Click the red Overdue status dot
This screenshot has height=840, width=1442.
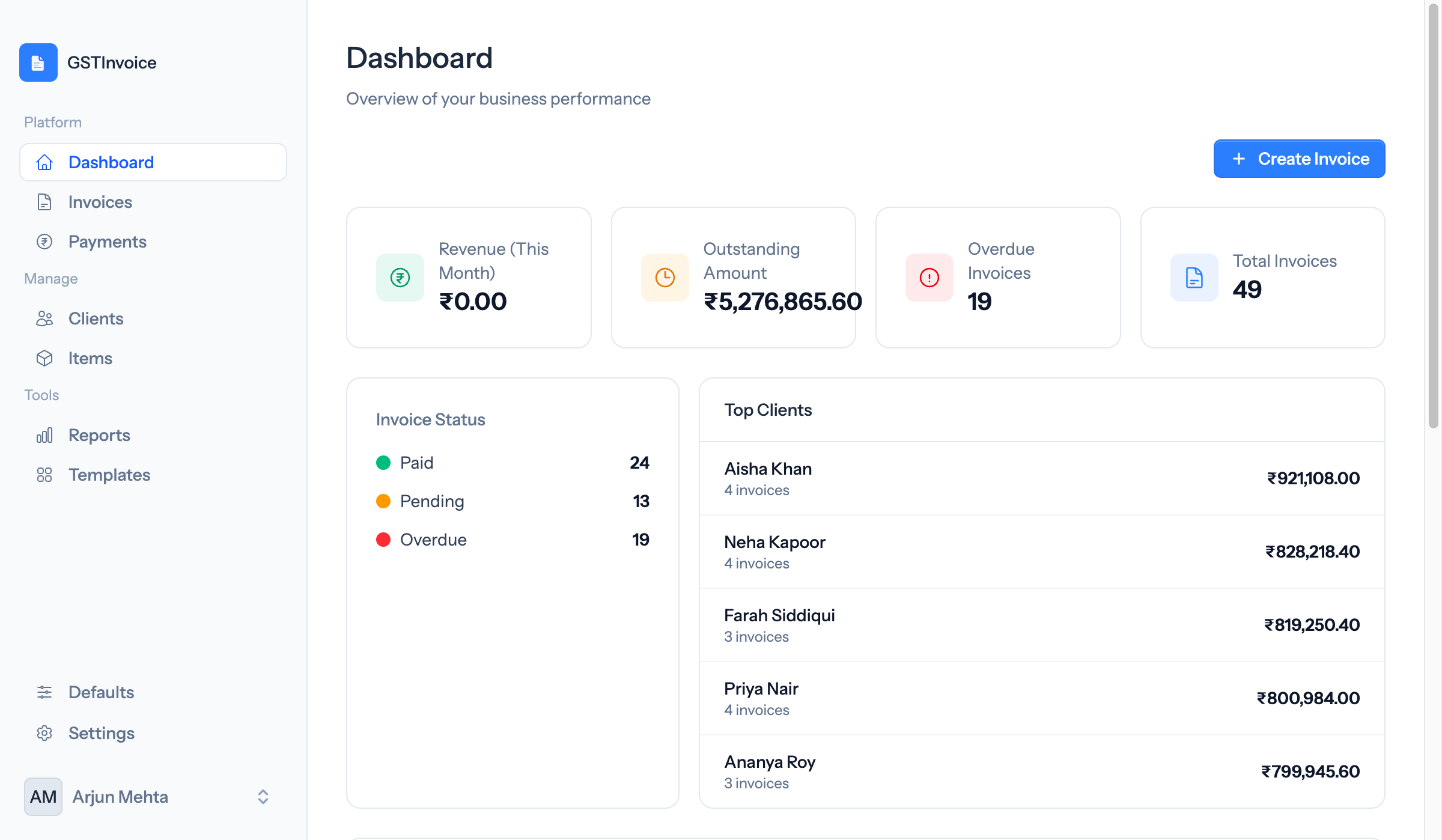click(383, 540)
